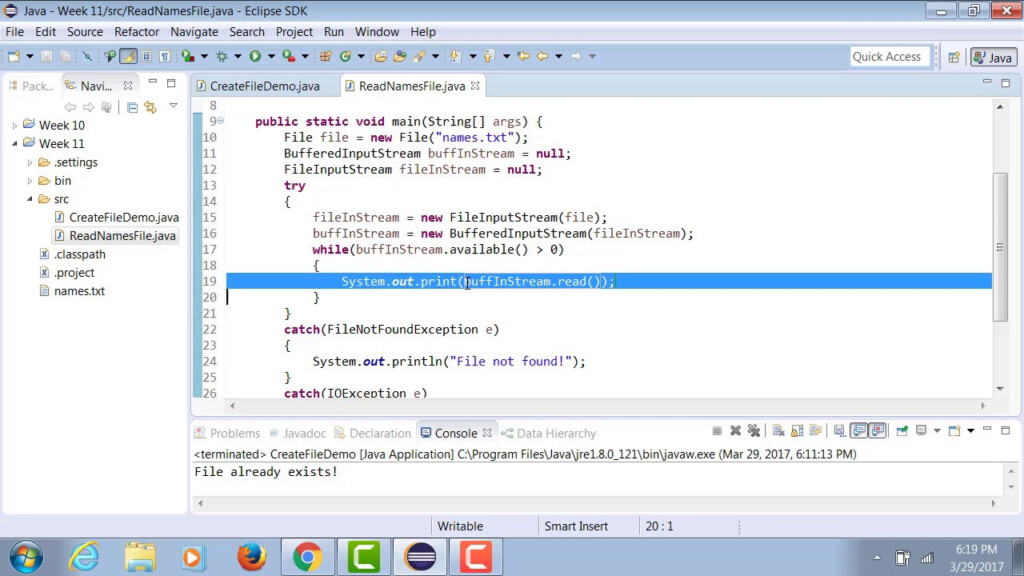Switch to the Data Hierarchy tab
Image resolution: width=1024 pixels, height=576 pixels.
[549, 434]
